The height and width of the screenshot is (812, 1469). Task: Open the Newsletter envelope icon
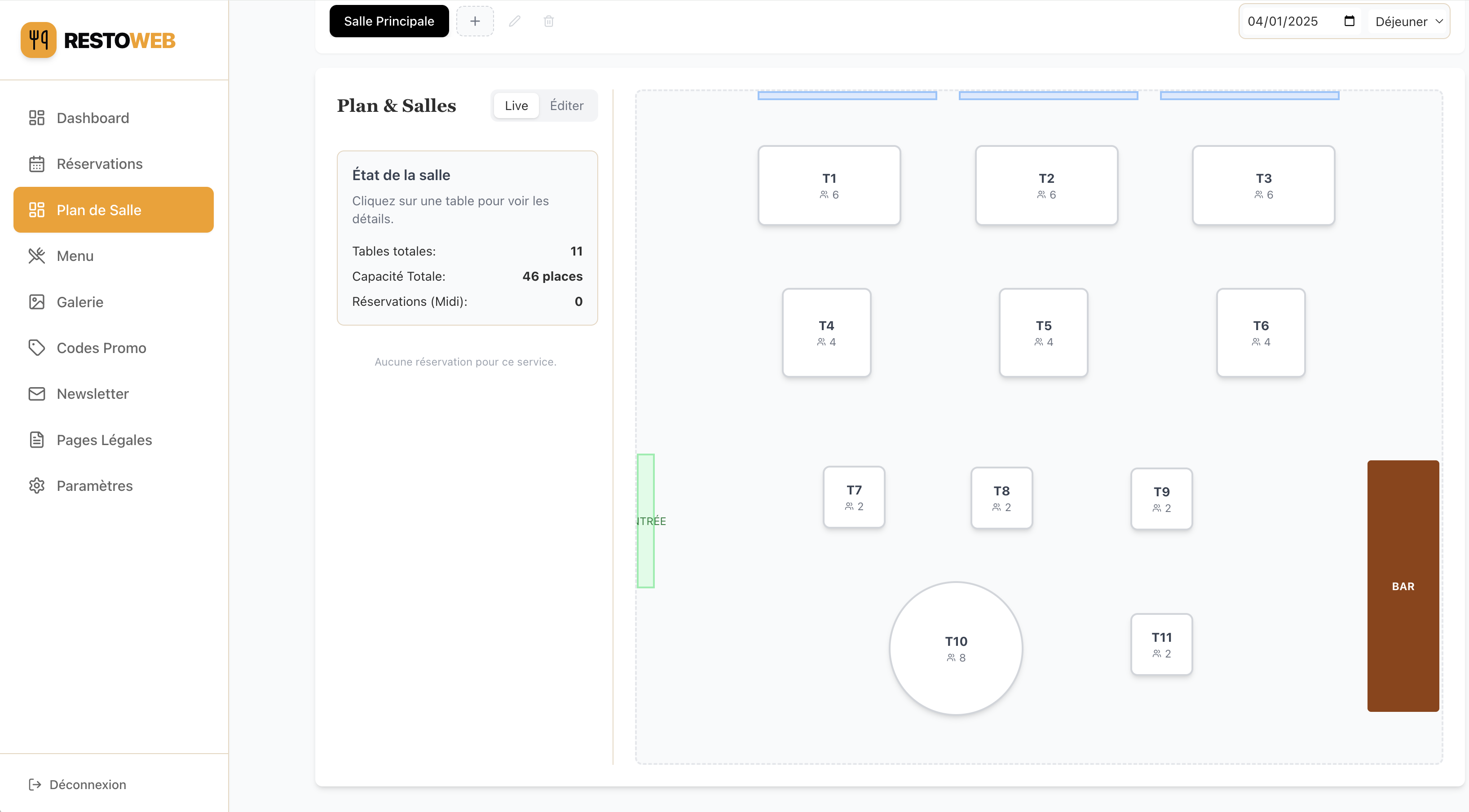coord(36,393)
